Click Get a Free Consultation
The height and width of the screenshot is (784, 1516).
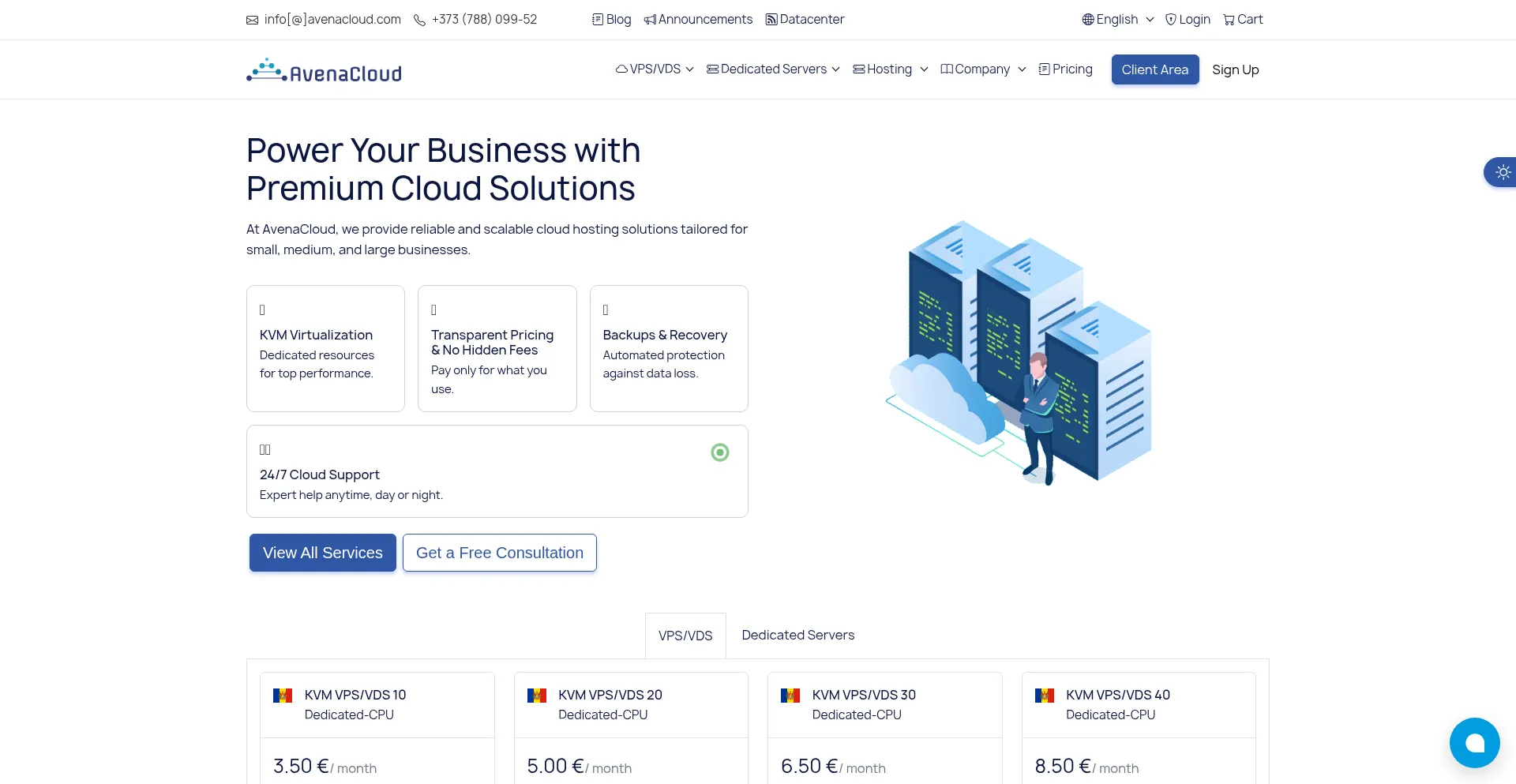tap(499, 553)
